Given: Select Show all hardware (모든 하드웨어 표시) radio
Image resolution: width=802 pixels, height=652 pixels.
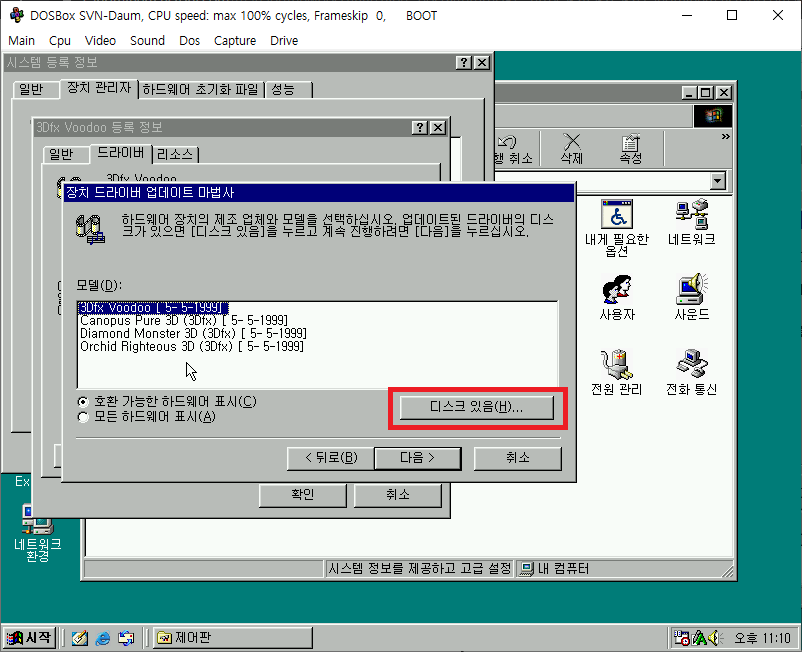Looking at the screenshot, I should tap(83, 417).
